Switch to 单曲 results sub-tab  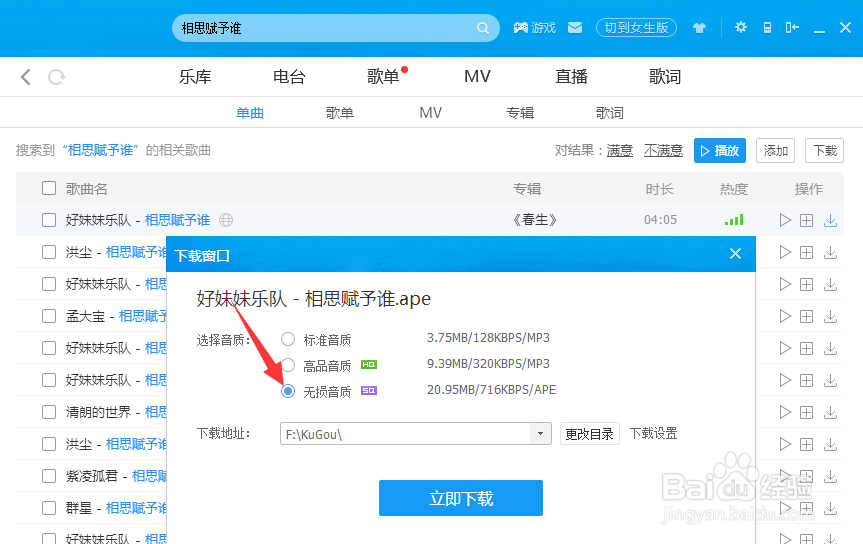250,113
